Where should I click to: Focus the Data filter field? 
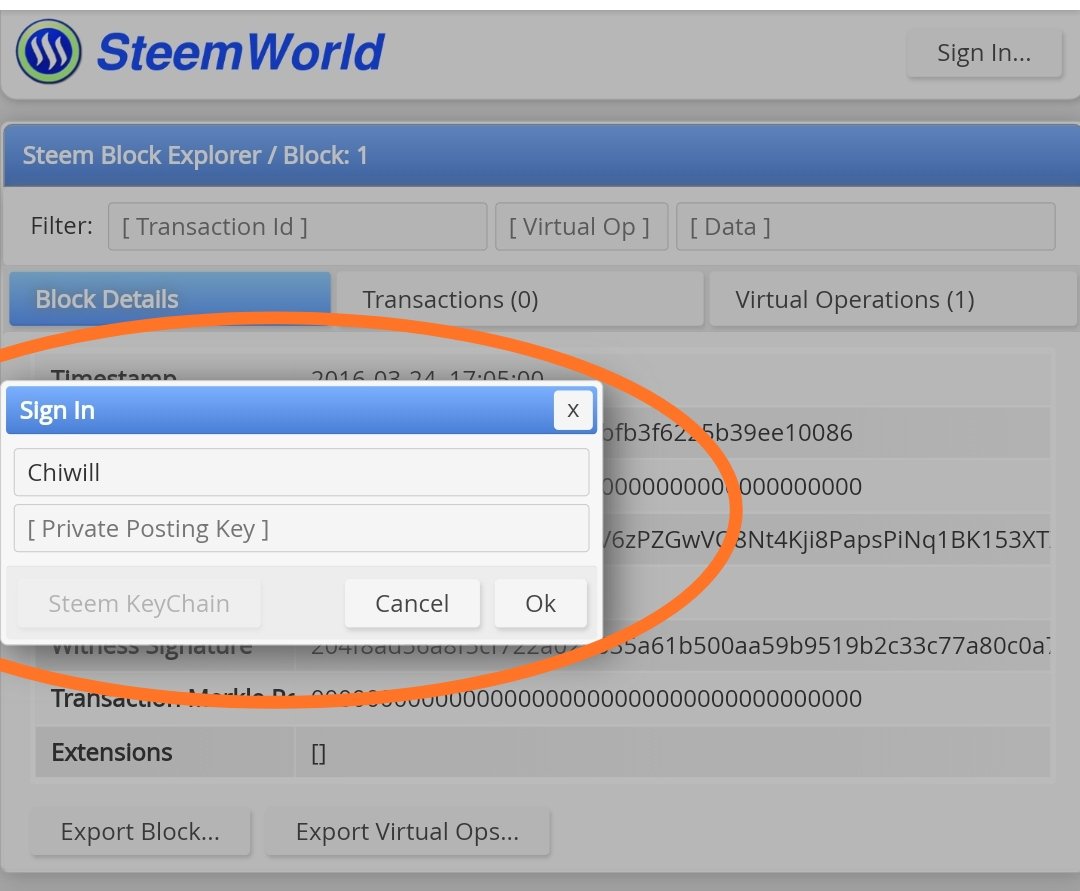coord(866,227)
